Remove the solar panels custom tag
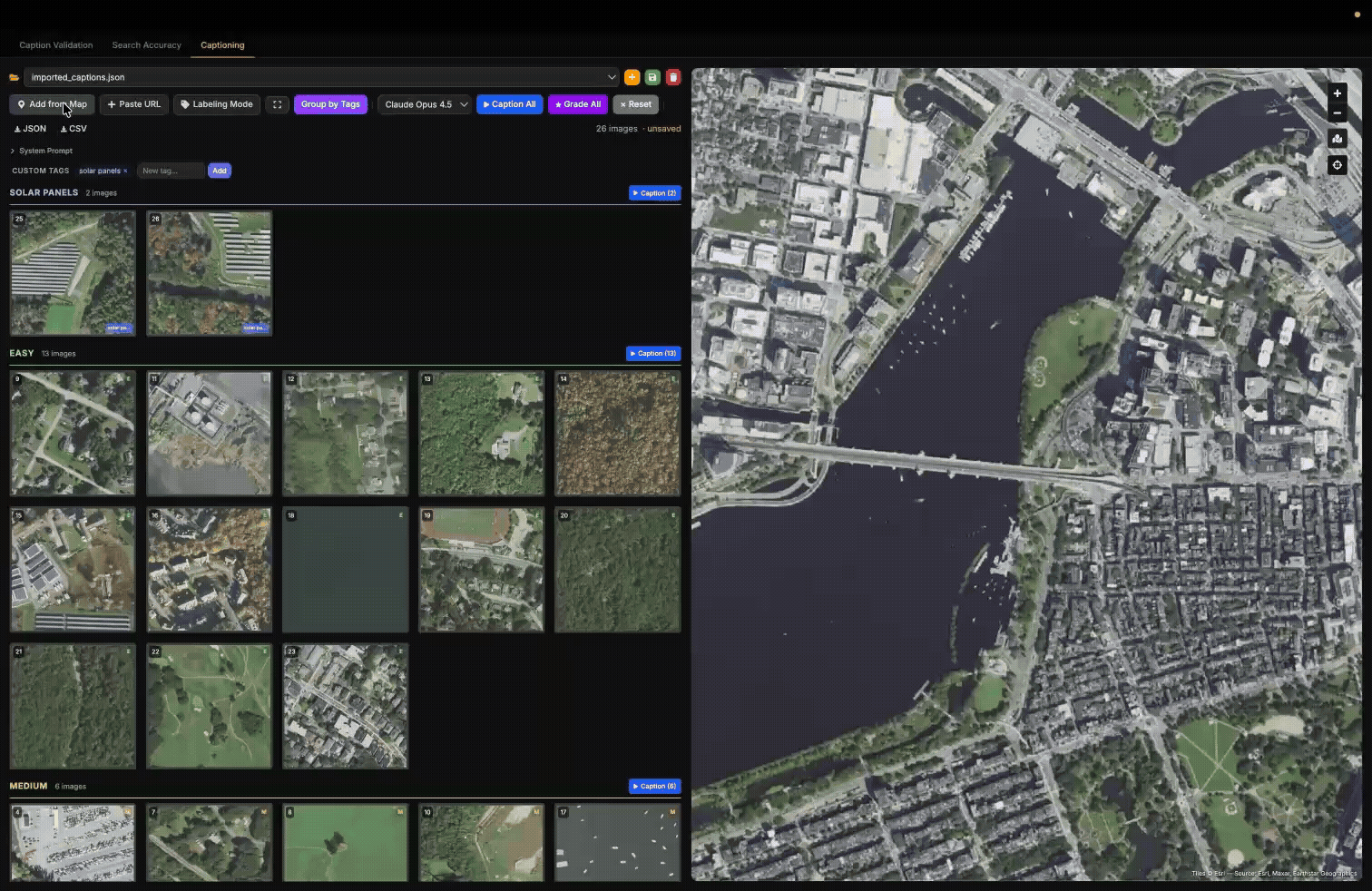This screenshot has width=1372, height=891. coord(125,171)
